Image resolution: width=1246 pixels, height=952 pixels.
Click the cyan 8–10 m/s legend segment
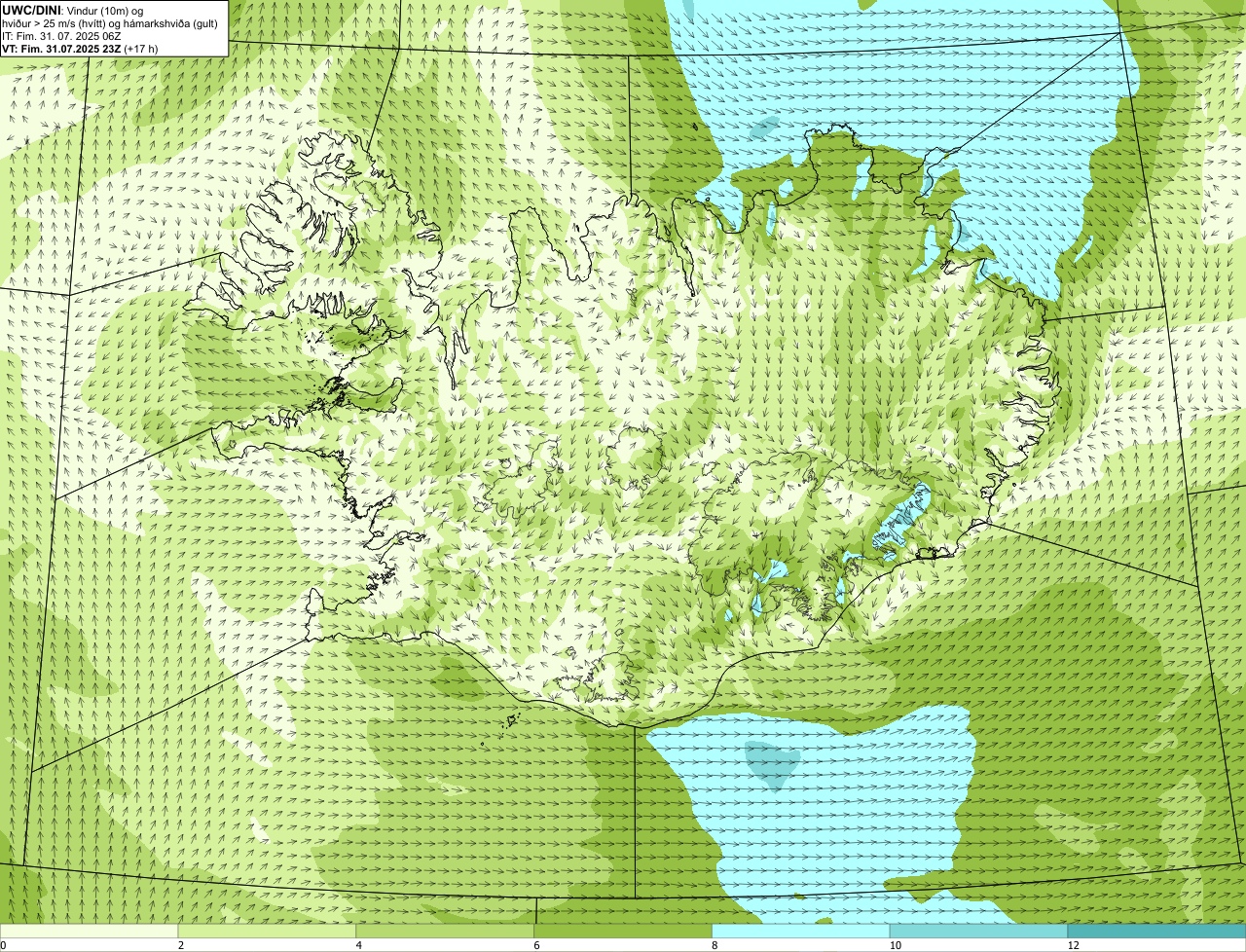(801, 931)
